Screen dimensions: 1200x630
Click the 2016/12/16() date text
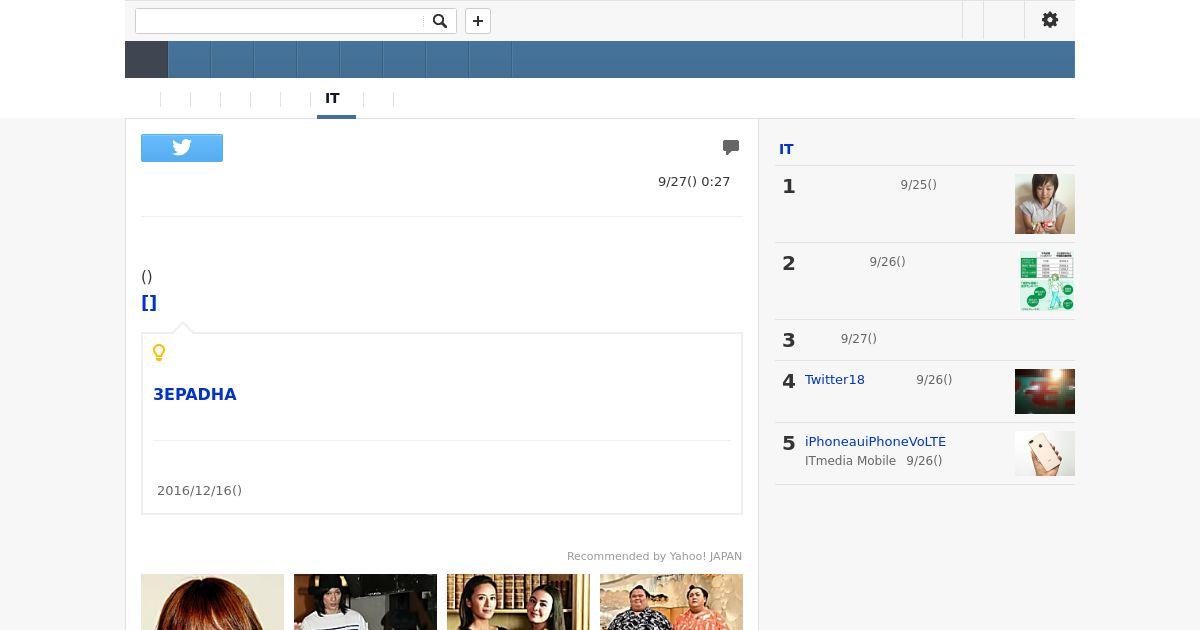[x=199, y=491]
